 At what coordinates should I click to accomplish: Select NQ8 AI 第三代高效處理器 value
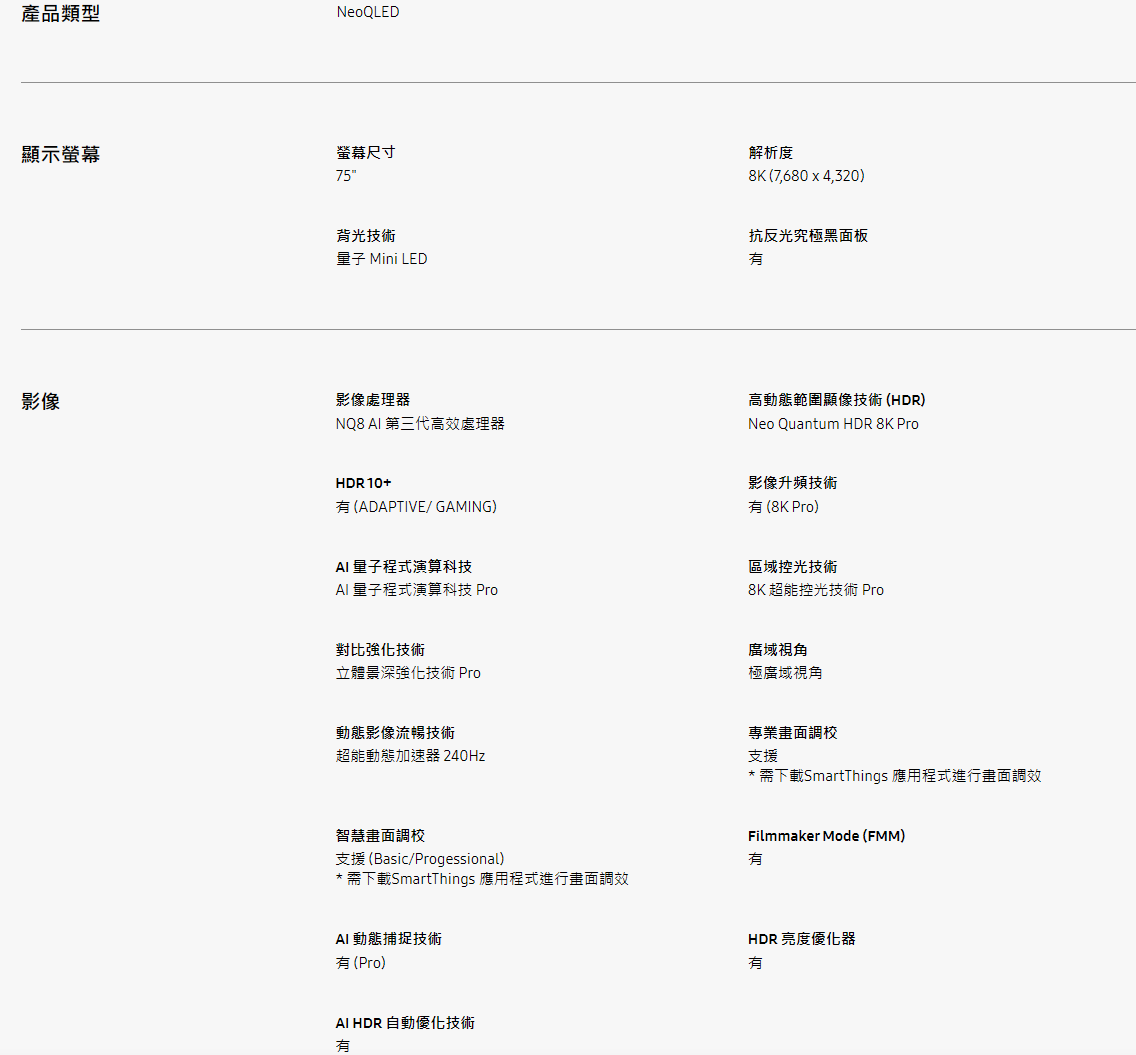point(419,423)
